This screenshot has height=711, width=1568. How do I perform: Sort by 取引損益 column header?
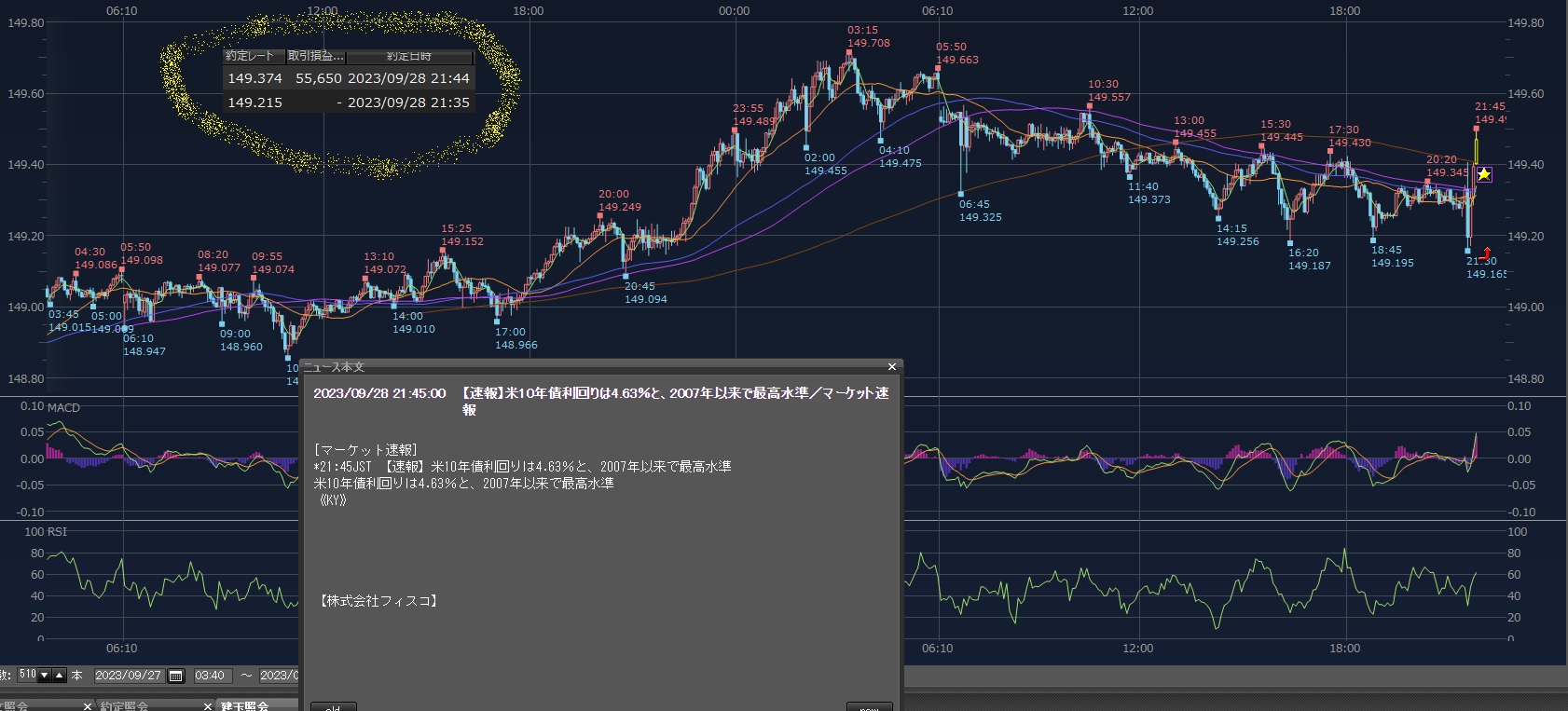coord(316,56)
